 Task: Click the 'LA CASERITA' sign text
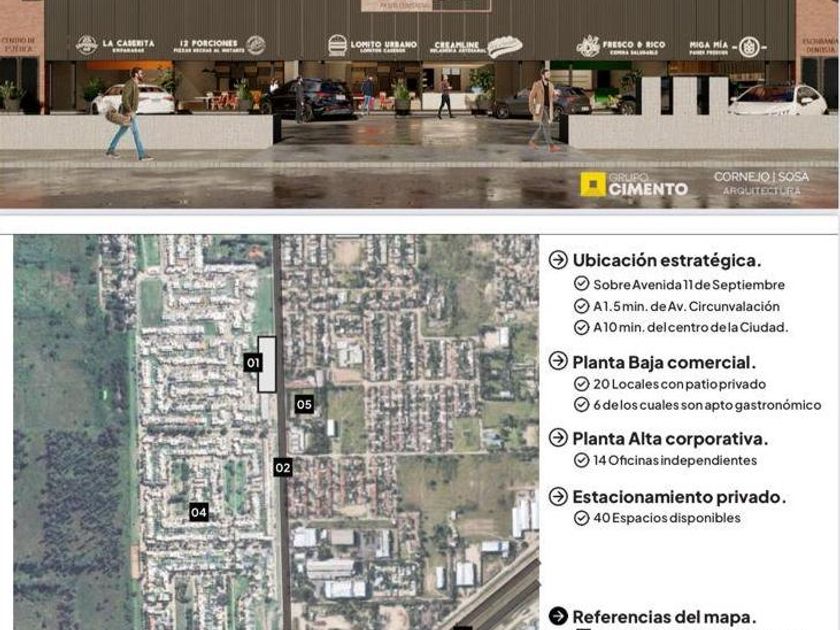coord(129,43)
